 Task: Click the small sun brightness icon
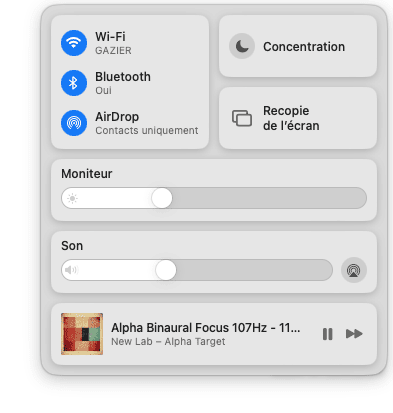tap(72, 198)
